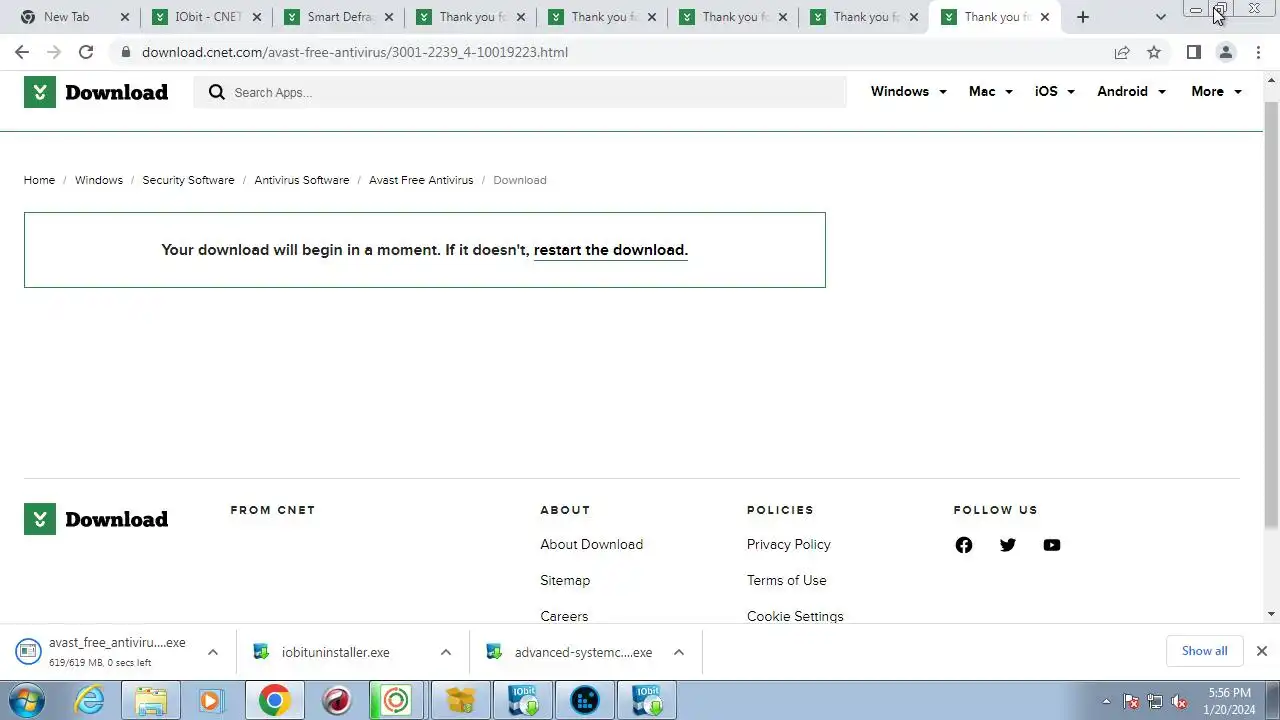Viewport: 1280px width, 720px height.
Task: Expand the More dropdown menu
Action: [x=1216, y=91]
